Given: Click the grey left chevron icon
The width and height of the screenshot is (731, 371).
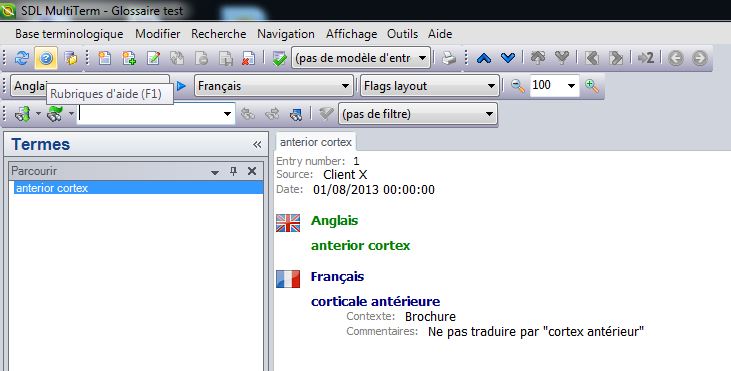Looking at the screenshot, I should pyautogui.click(x=592, y=58).
